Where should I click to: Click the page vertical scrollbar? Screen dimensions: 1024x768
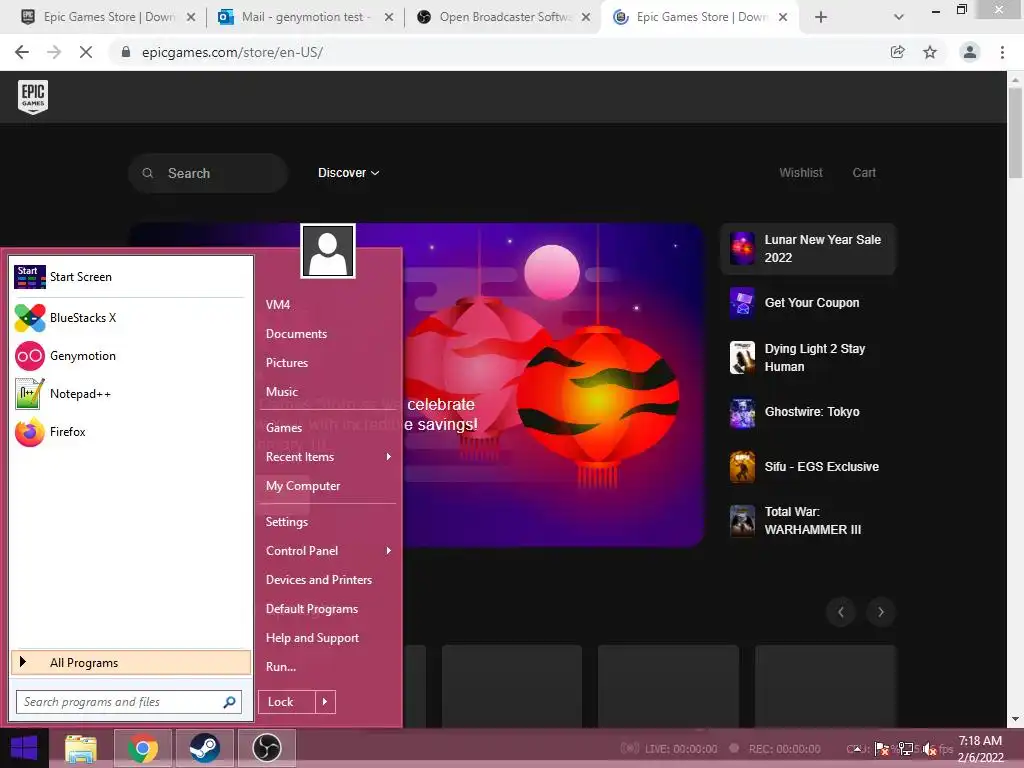tap(1015, 132)
